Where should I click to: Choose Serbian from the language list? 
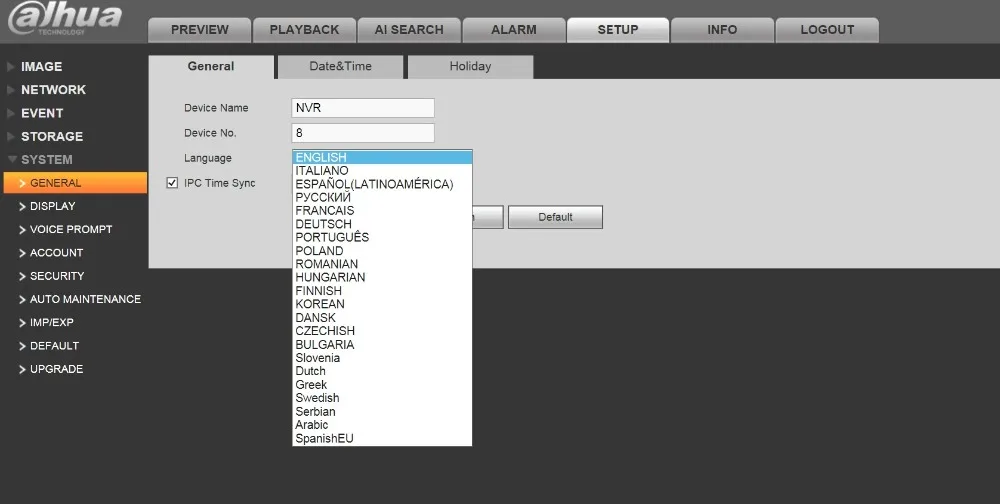[x=382, y=411]
